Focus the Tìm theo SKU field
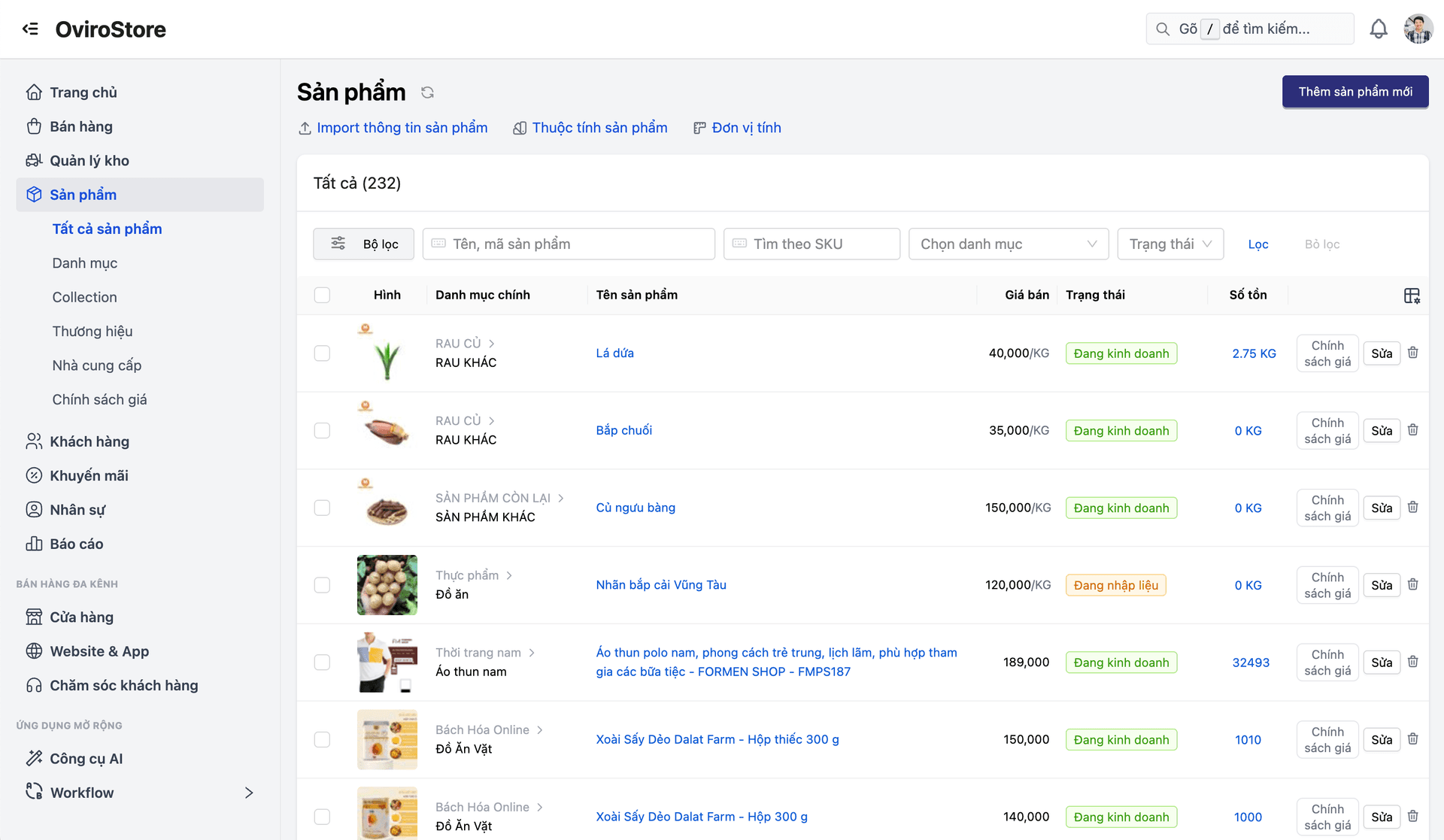 (x=811, y=244)
